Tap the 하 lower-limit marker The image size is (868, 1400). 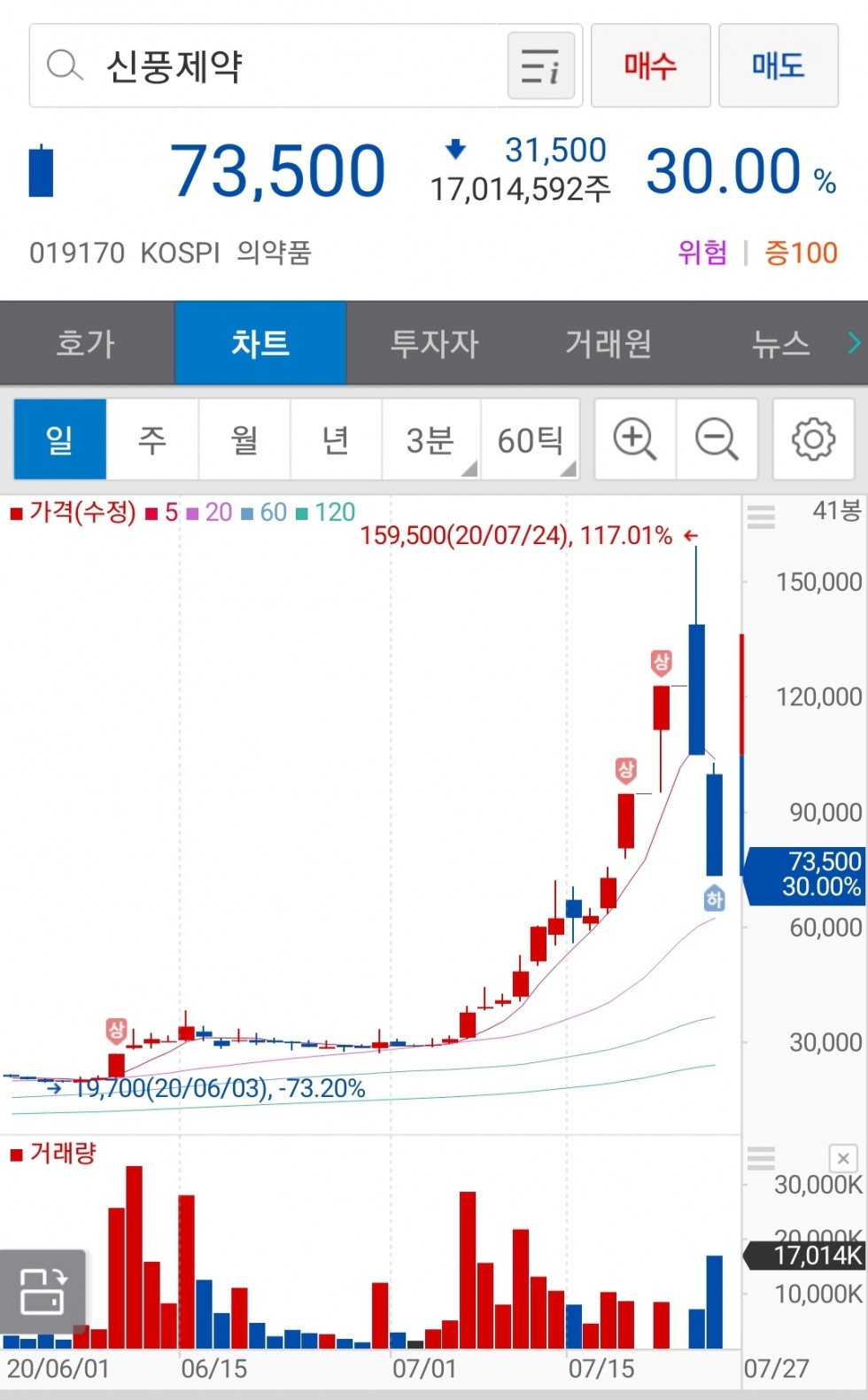tap(714, 898)
